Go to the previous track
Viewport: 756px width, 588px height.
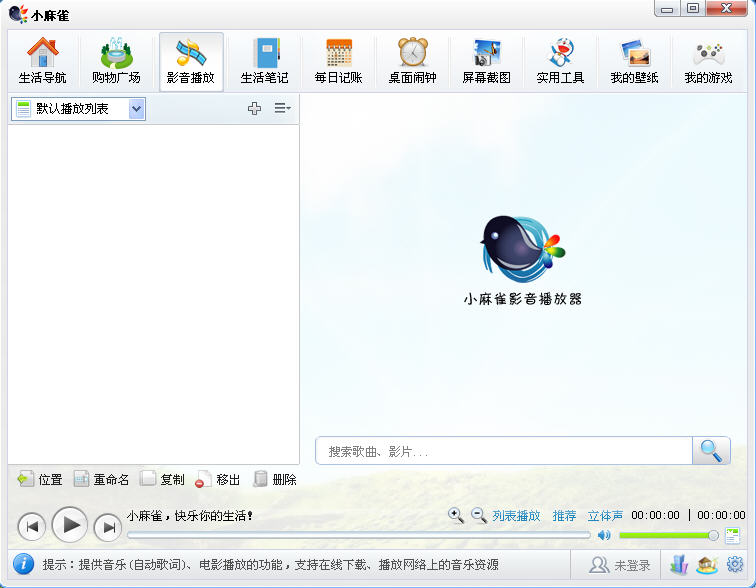(x=31, y=527)
